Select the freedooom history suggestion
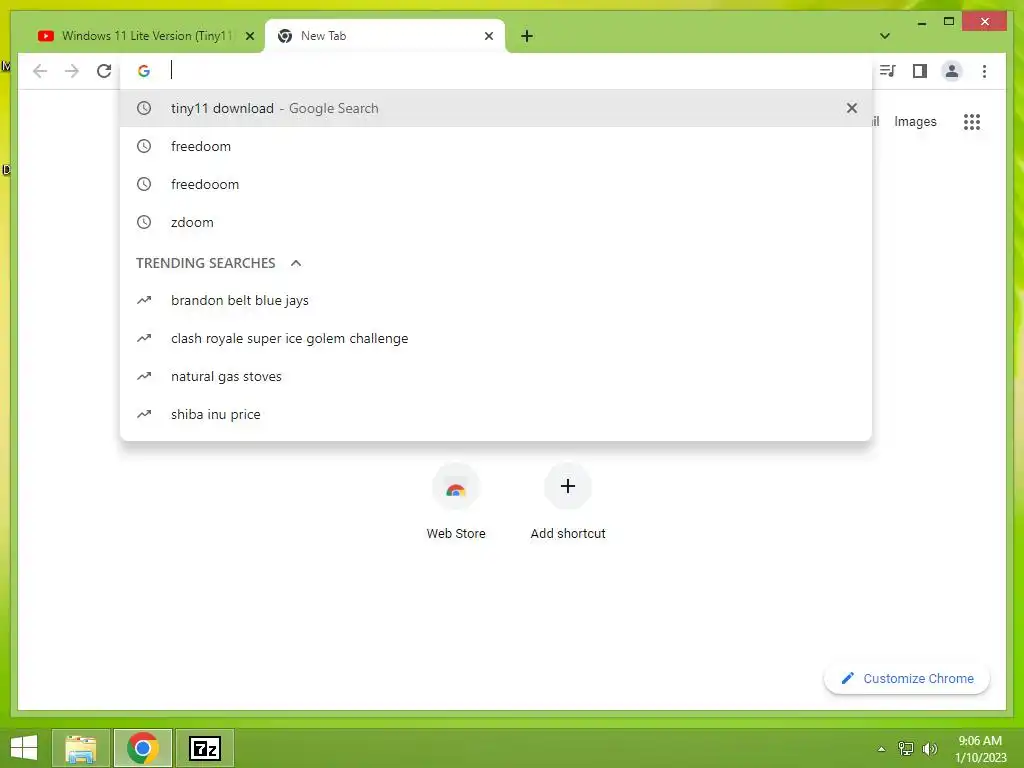The height and width of the screenshot is (768, 1024). click(496, 184)
